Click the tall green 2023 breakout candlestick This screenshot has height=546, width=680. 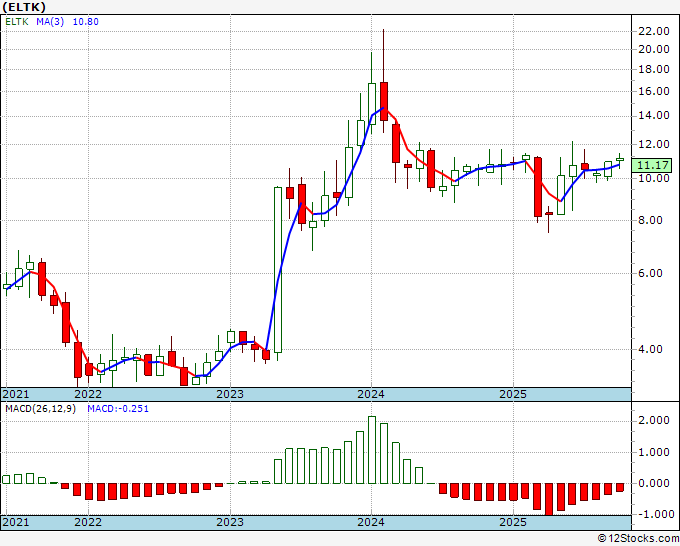(278, 270)
